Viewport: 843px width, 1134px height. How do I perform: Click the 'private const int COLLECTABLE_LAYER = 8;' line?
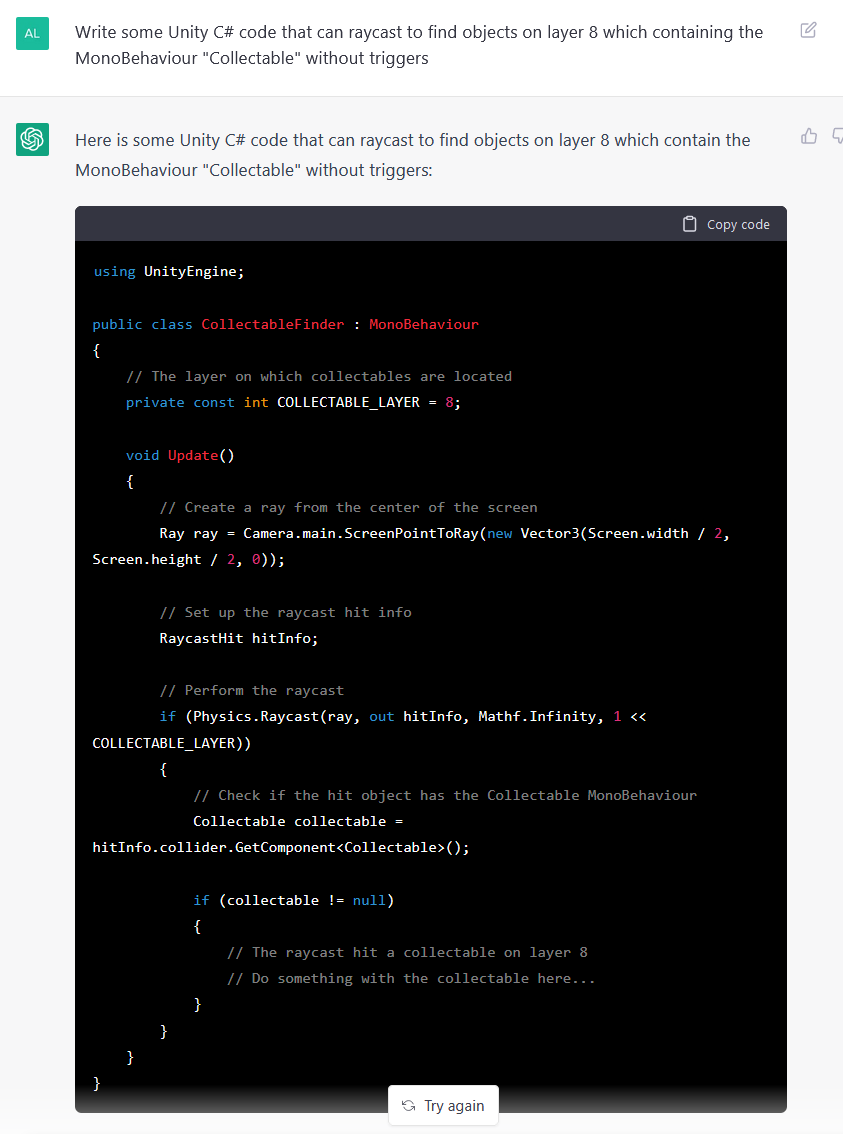(293, 402)
